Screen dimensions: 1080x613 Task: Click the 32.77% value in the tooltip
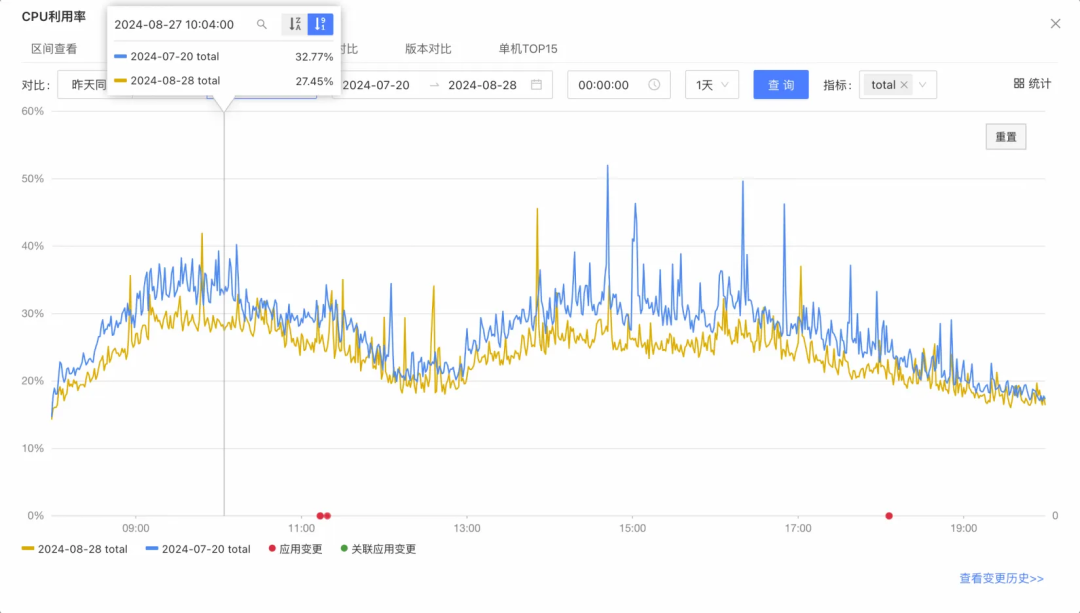coord(314,56)
